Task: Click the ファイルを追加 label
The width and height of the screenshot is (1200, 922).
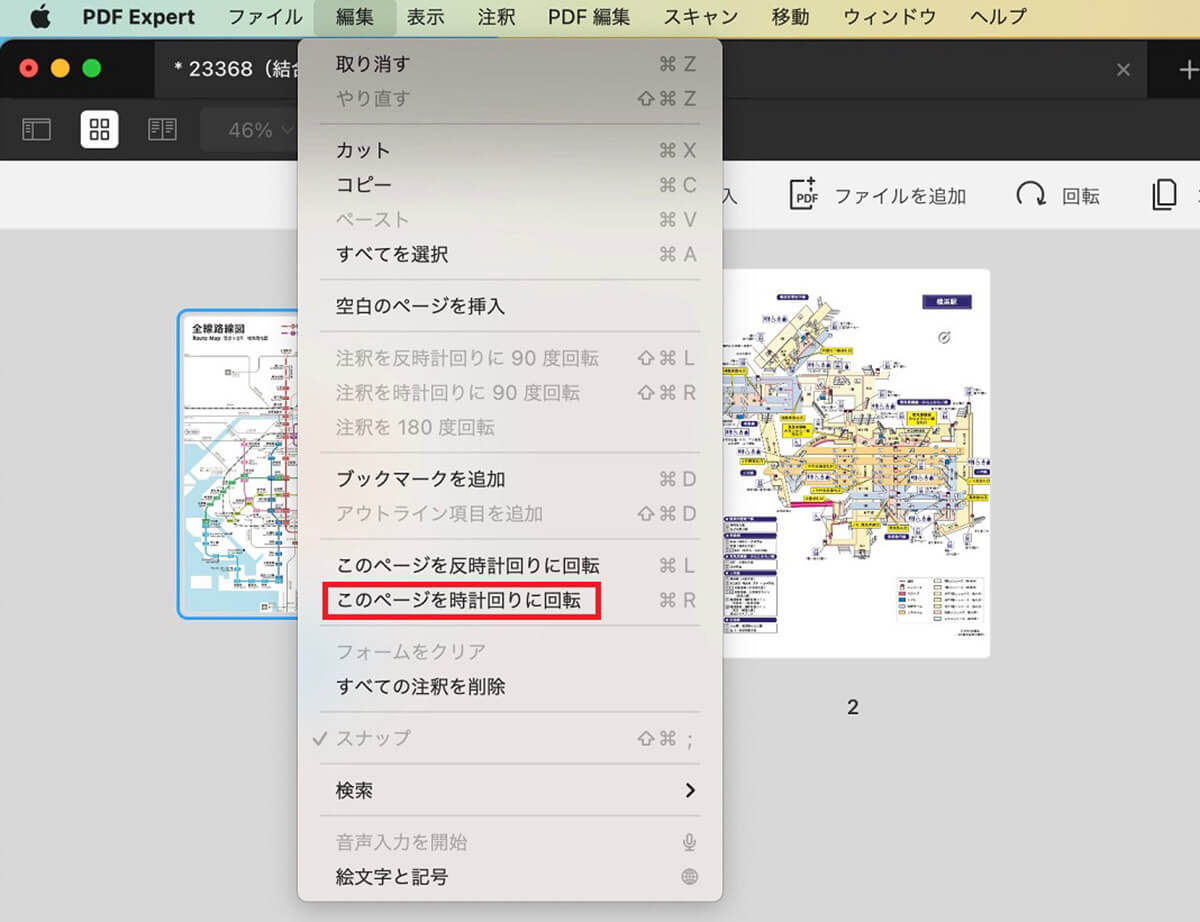Action: 900,196
